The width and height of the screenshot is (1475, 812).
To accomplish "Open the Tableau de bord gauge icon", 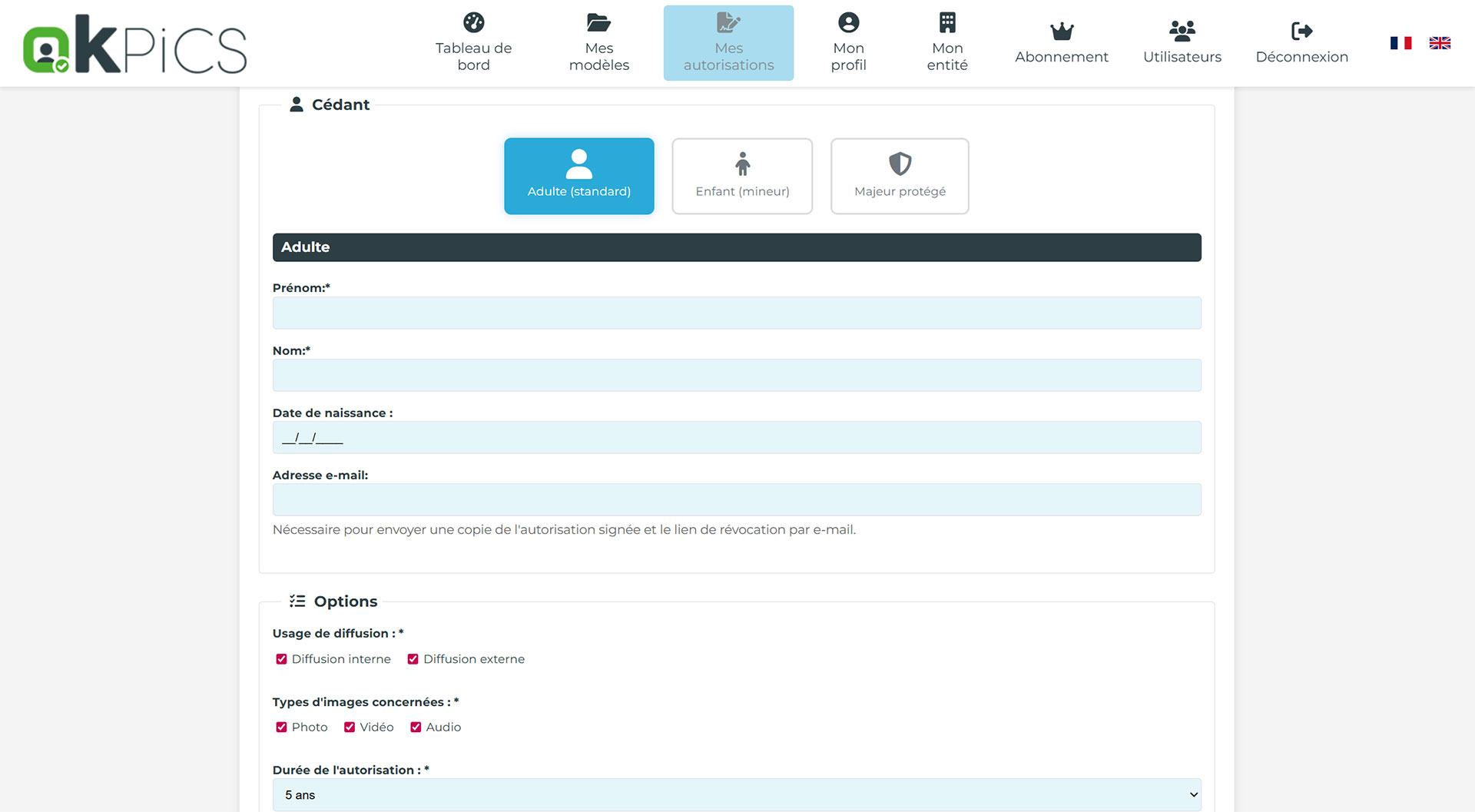I will 474,22.
